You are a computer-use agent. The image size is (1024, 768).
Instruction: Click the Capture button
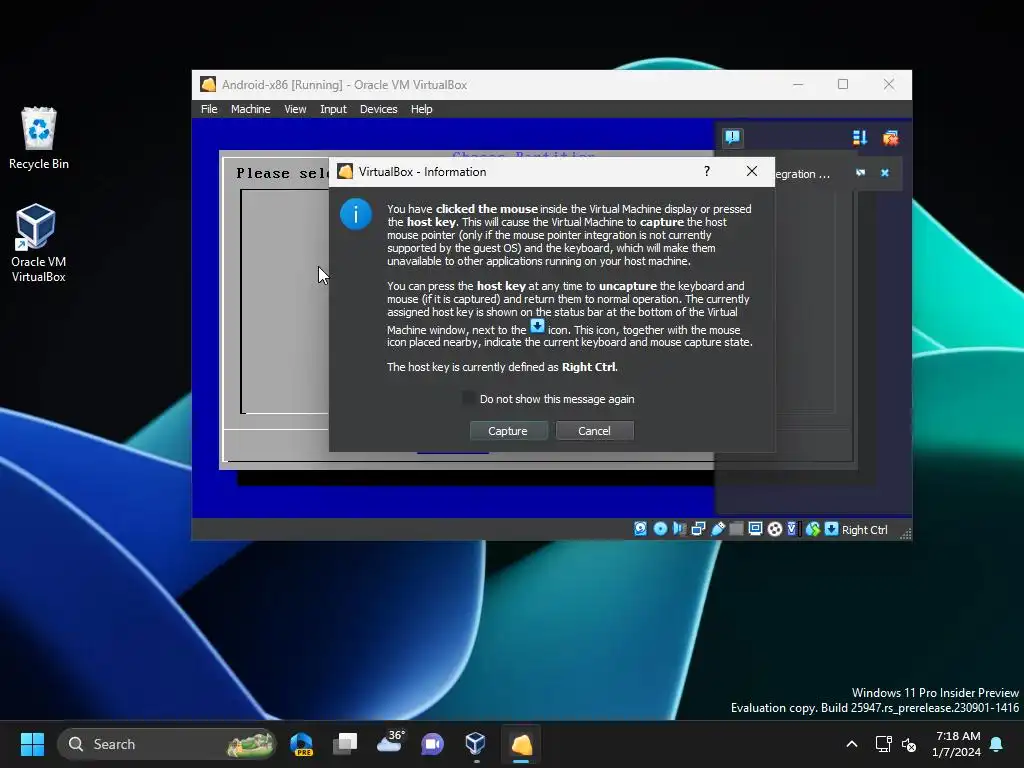pyautogui.click(x=508, y=430)
